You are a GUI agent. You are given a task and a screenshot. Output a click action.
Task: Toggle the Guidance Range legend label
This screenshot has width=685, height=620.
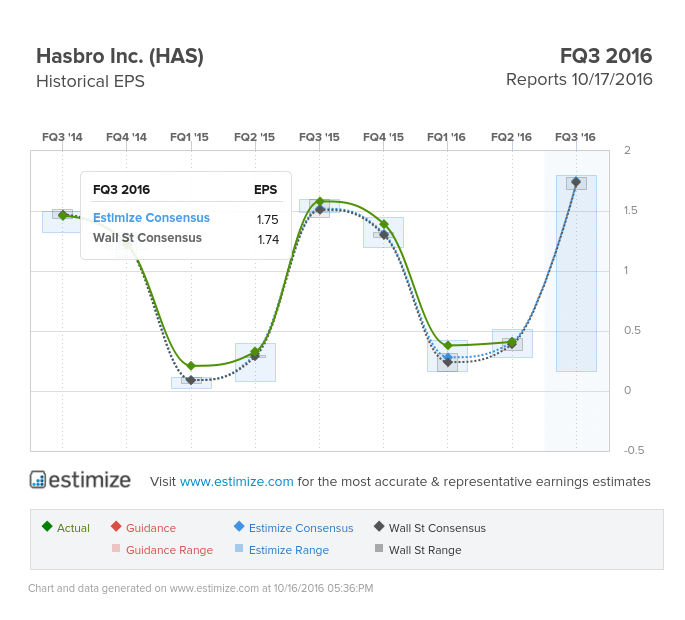tap(170, 550)
